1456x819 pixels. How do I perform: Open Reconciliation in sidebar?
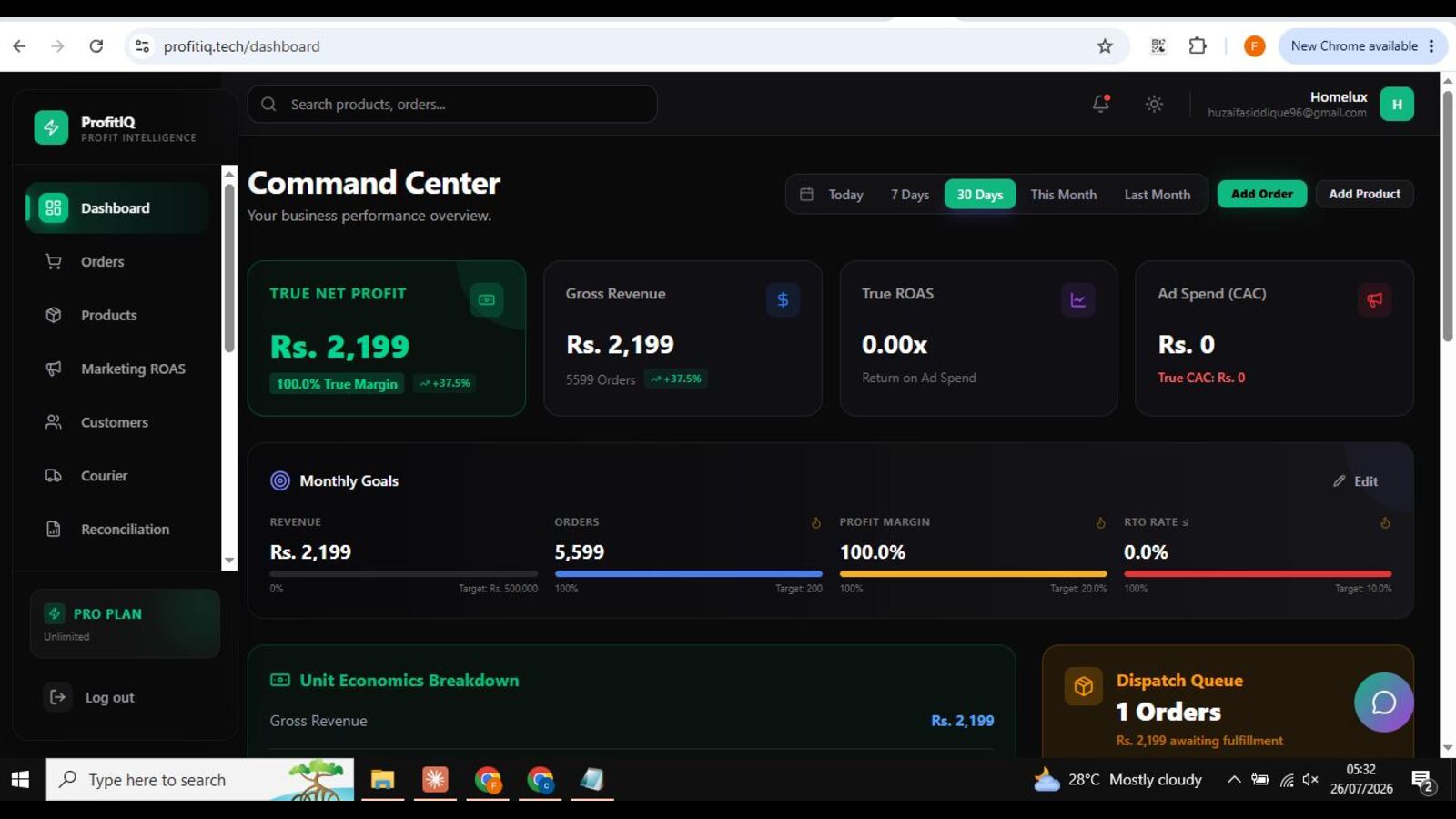(x=117, y=529)
